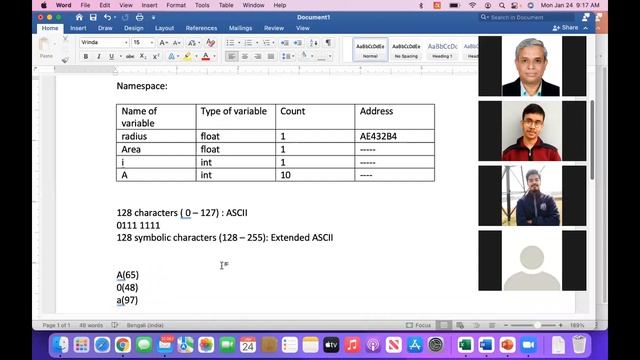Switch to the Mailings tab
640x360 pixels.
240,28
